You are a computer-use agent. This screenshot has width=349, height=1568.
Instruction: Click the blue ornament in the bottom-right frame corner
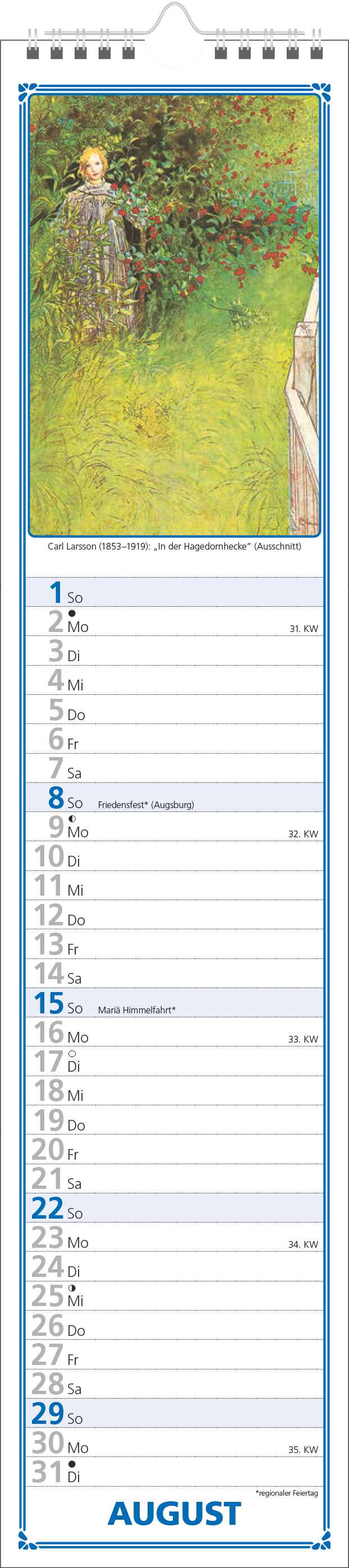324,1539
